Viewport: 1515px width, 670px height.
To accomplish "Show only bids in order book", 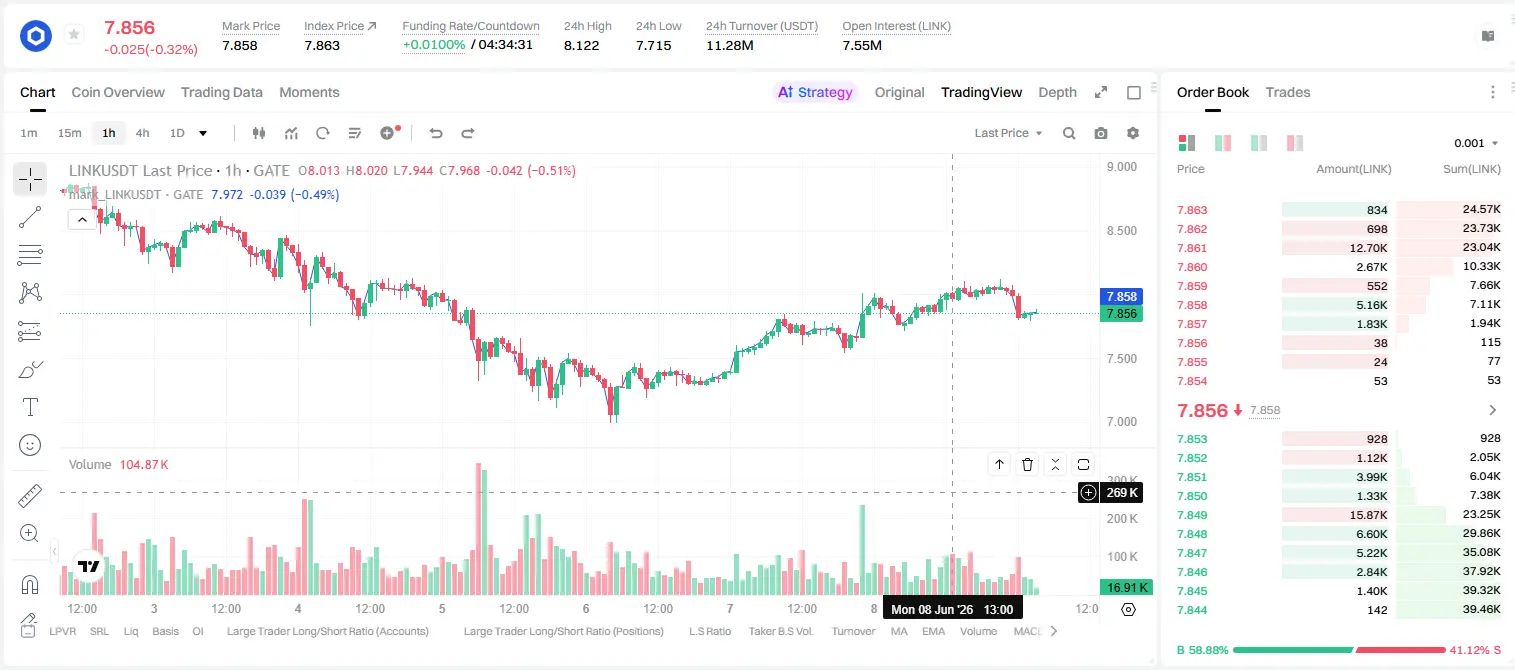I will coord(1259,143).
